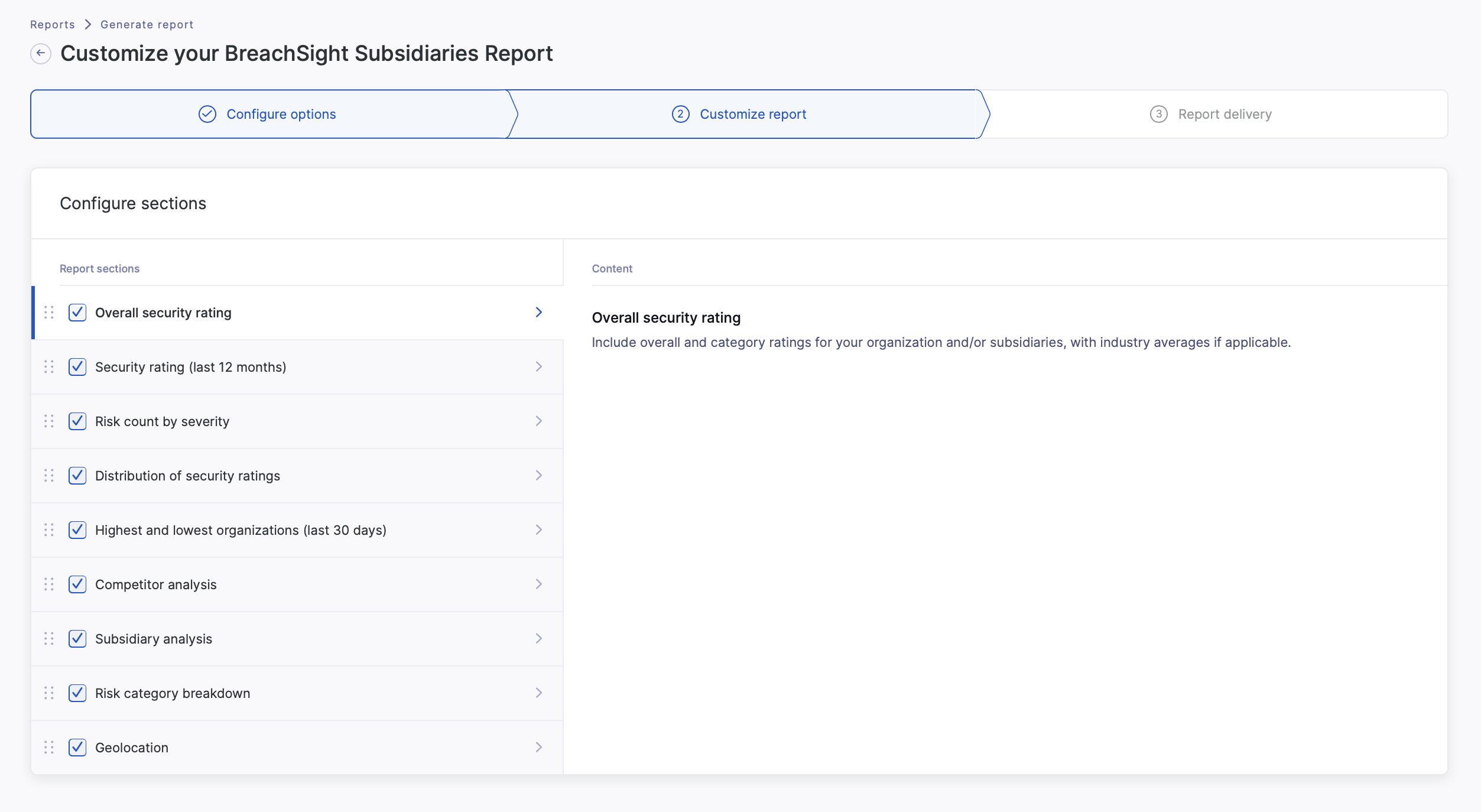Expand Risk count by severity chevron
The image size is (1481, 812).
pos(538,421)
